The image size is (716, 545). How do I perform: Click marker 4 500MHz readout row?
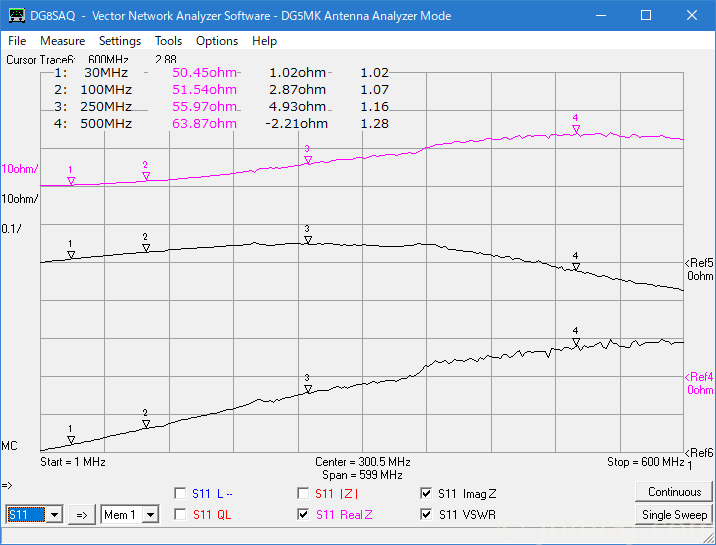click(221, 123)
